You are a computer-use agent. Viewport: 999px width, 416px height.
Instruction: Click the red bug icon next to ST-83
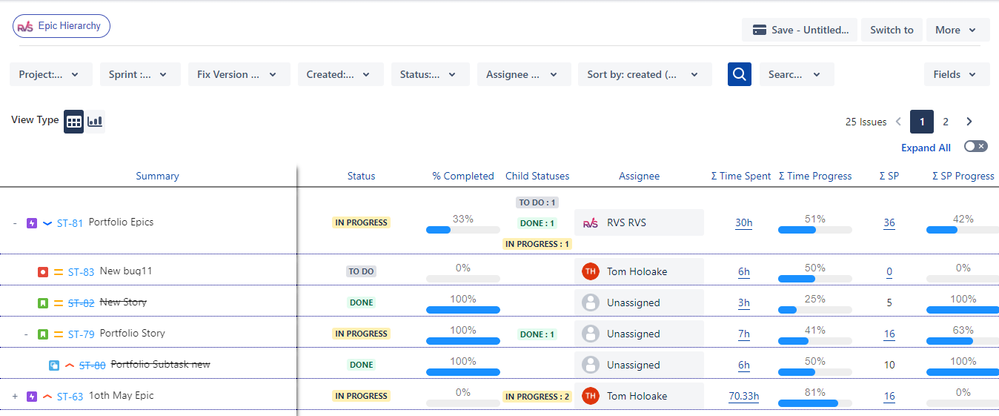coord(43,271)
